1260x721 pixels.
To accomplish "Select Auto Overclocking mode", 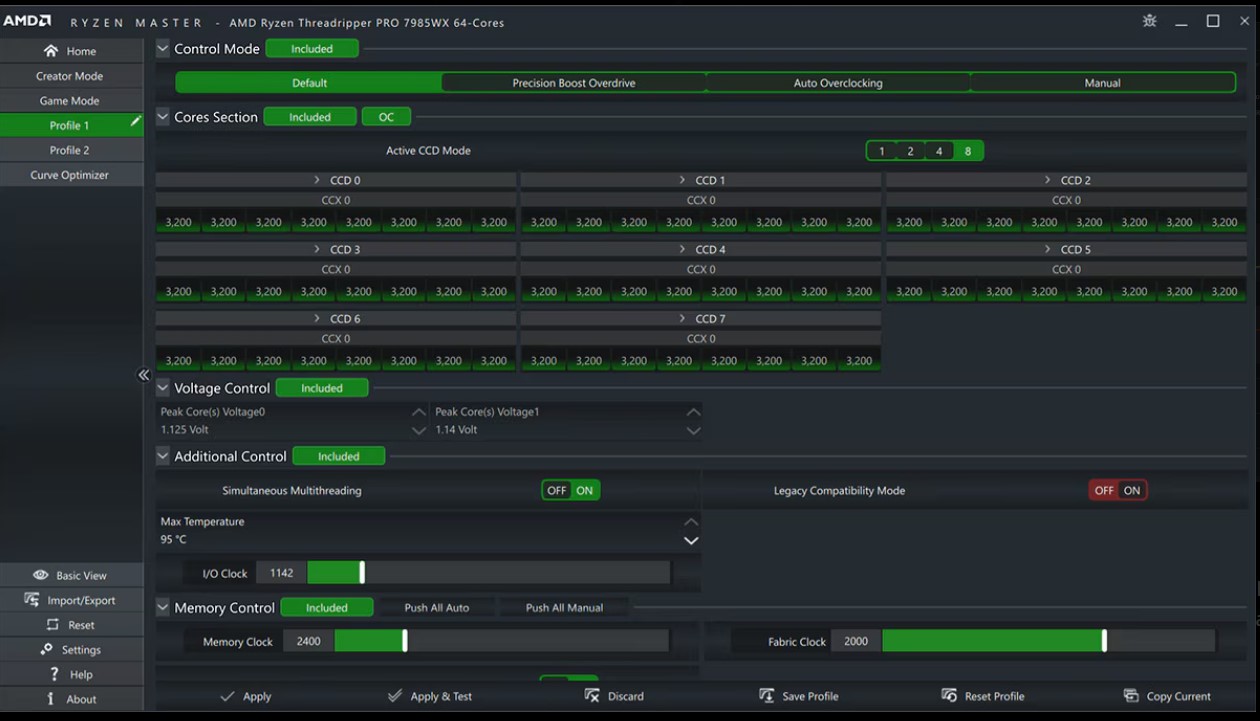I will 838,83.
